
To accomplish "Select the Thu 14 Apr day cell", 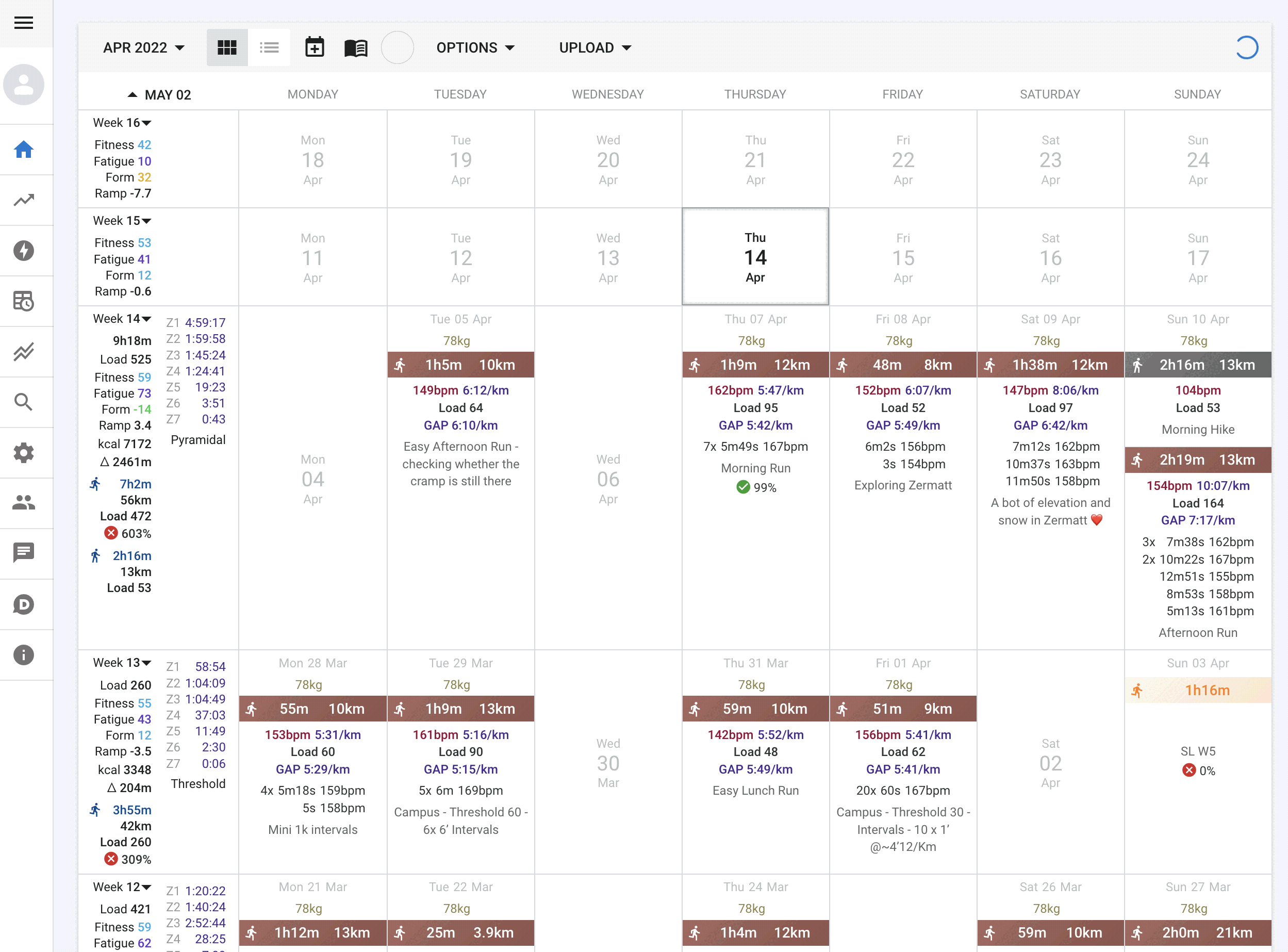I will click(754, 257).
